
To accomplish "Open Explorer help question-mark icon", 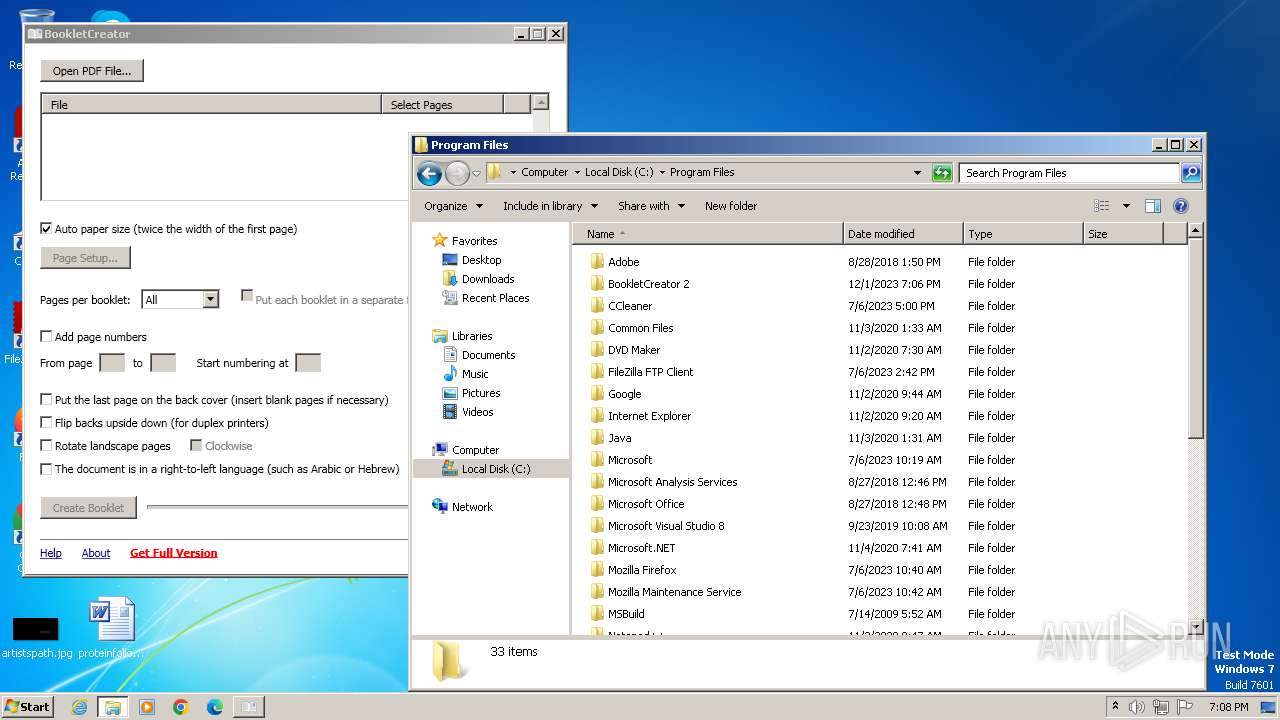I will point(1181,206).
